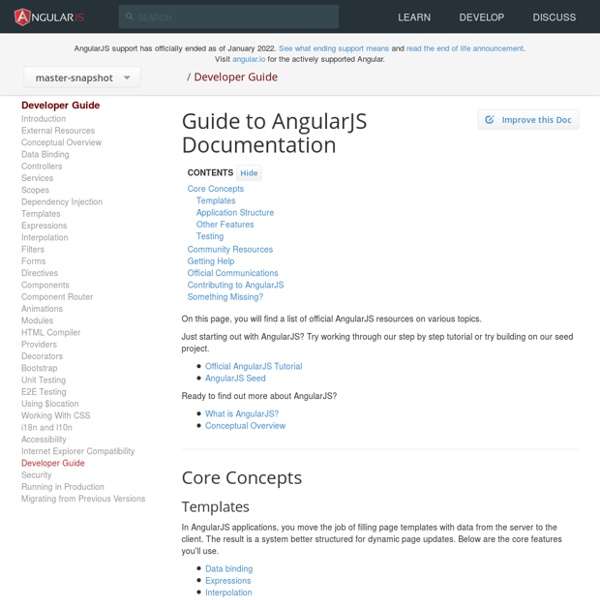Viewport: 600px width, 600px height.
Task: Open External Resources in the sidebar
Action: 58,130
